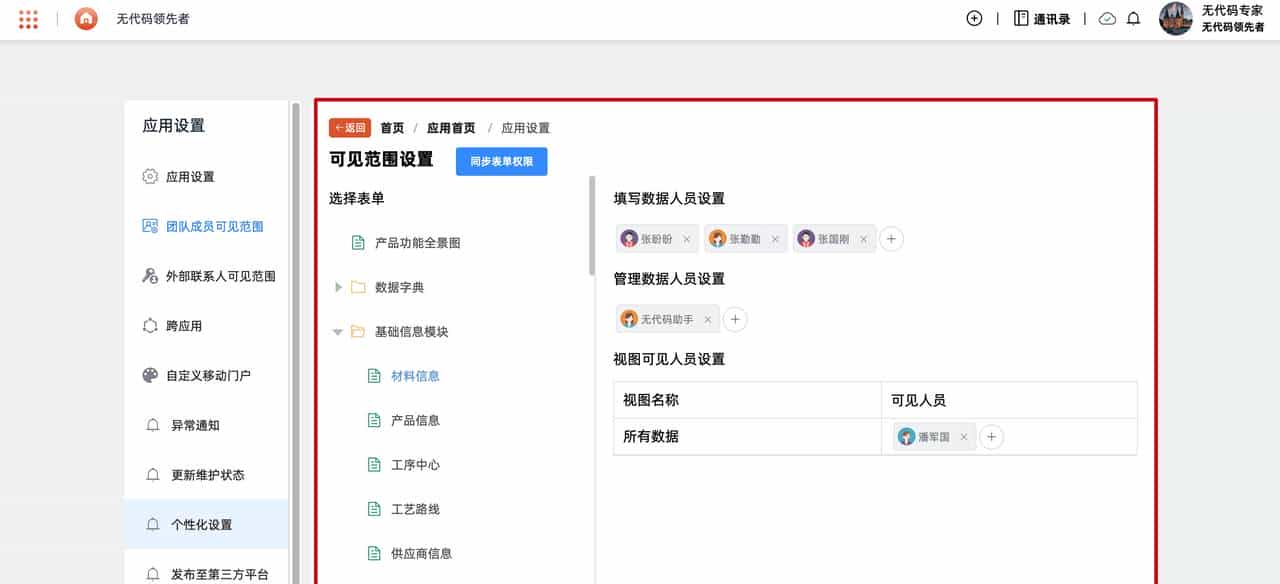Open 应用设置 from the sidebar
The image size is (1280, 584).
[x=191, y=176]
